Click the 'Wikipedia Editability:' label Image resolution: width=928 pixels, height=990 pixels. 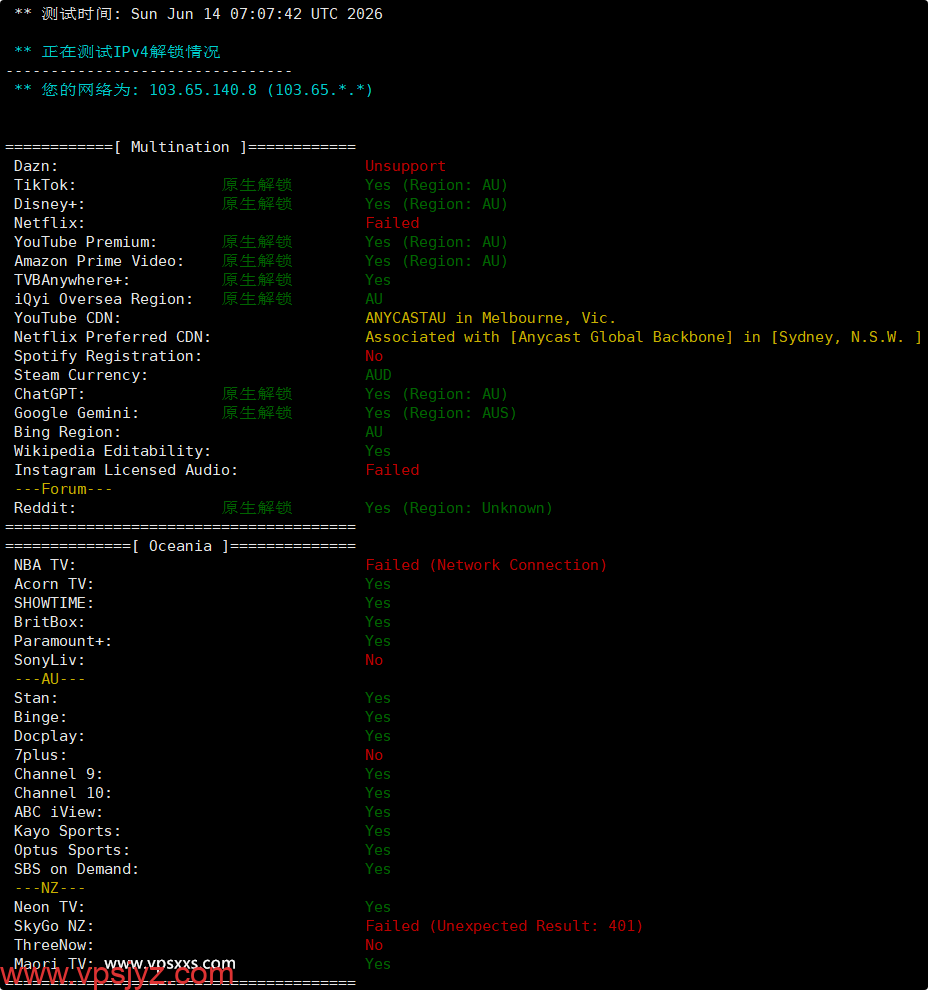point(112,451)
